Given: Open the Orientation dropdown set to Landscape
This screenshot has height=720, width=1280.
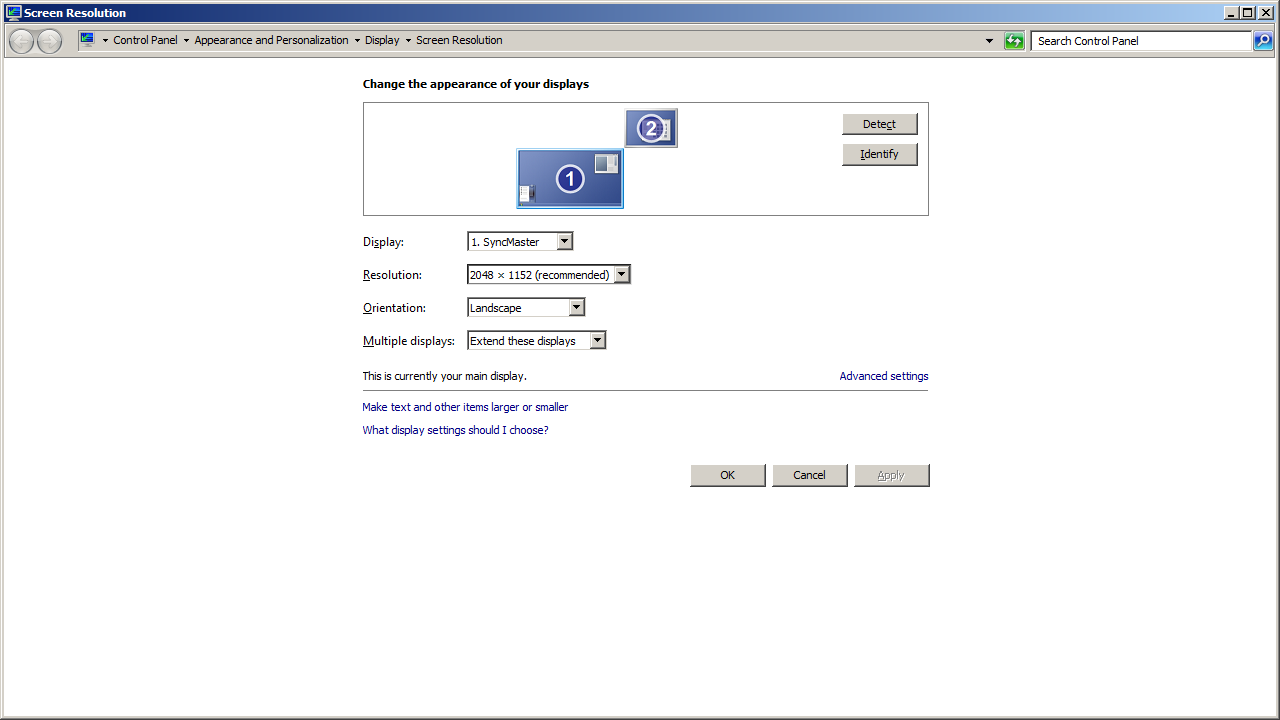Looking at the screenshot, I should pyautogui.click(x=526, y=308).
